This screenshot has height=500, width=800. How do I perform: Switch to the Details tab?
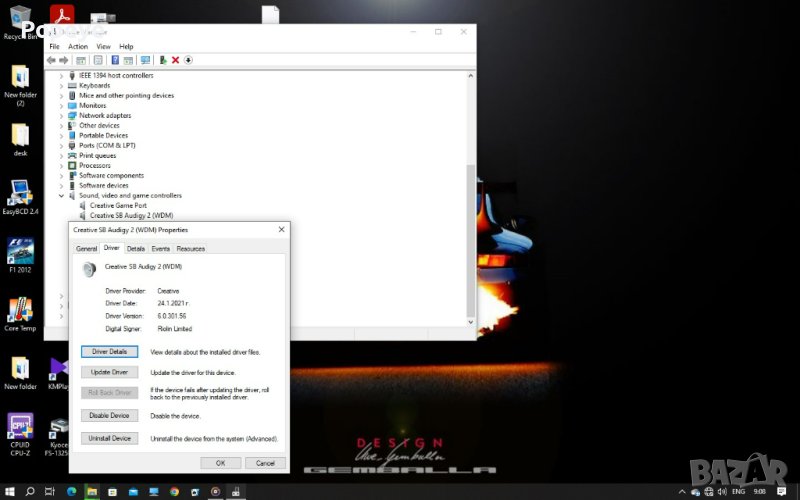pyautogui.click(x=135, y=248)
